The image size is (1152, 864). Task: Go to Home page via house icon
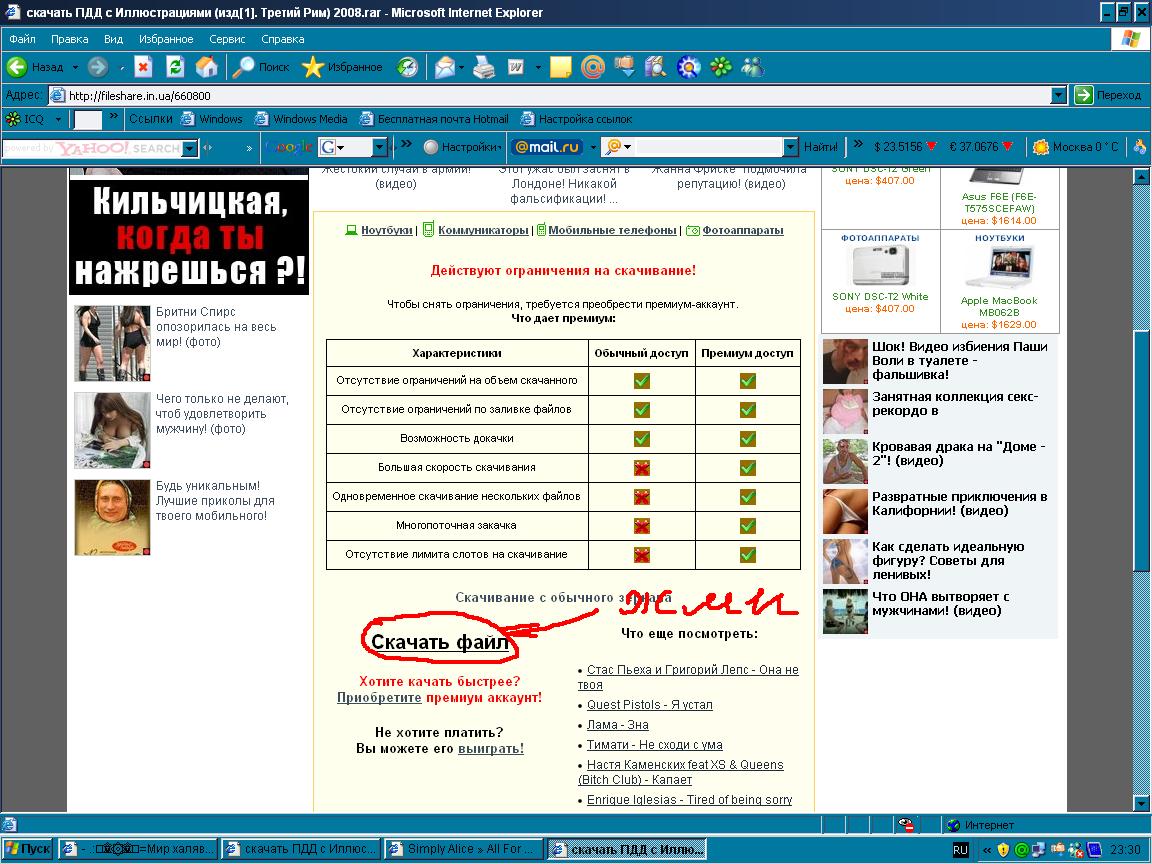click(207, 67)
